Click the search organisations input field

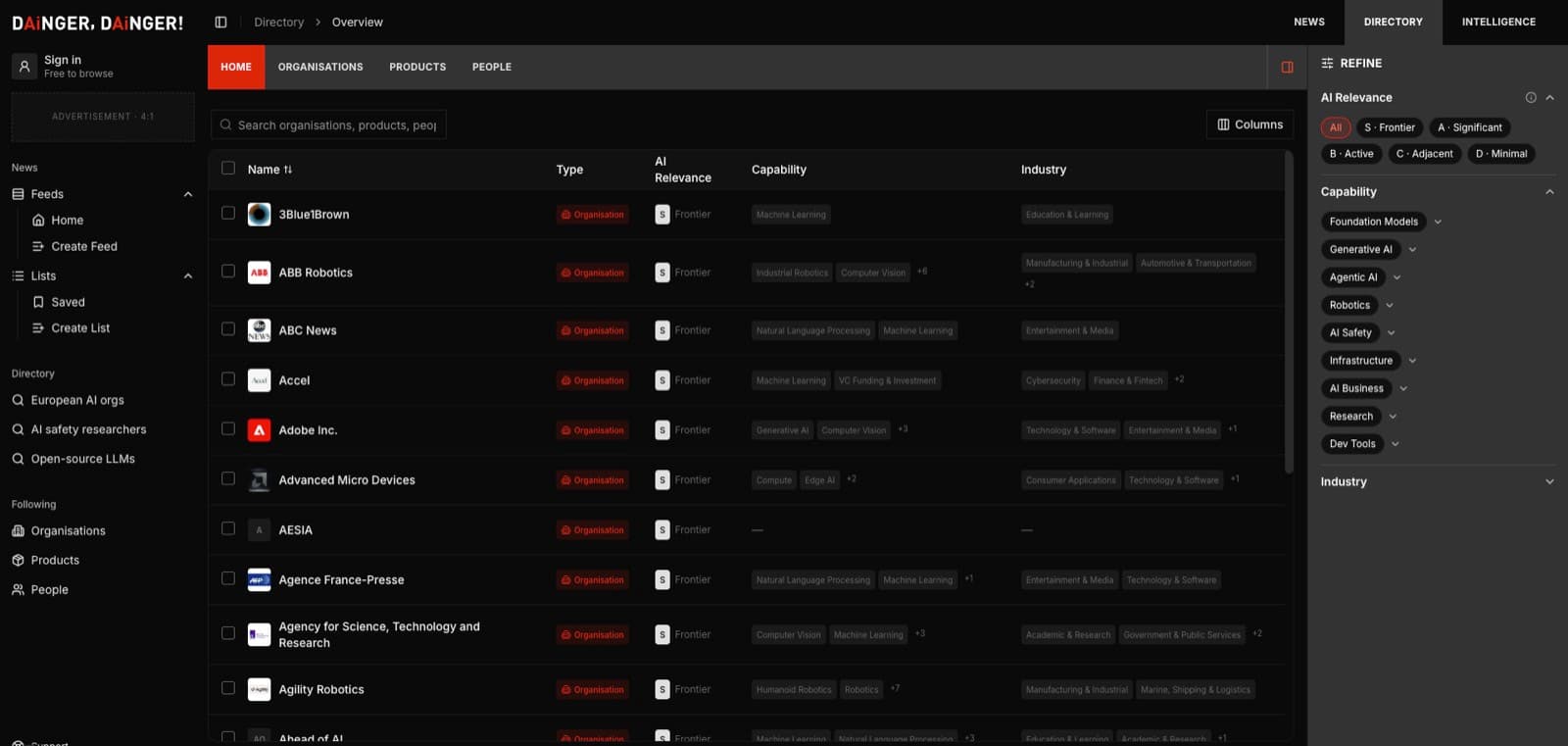328,124
